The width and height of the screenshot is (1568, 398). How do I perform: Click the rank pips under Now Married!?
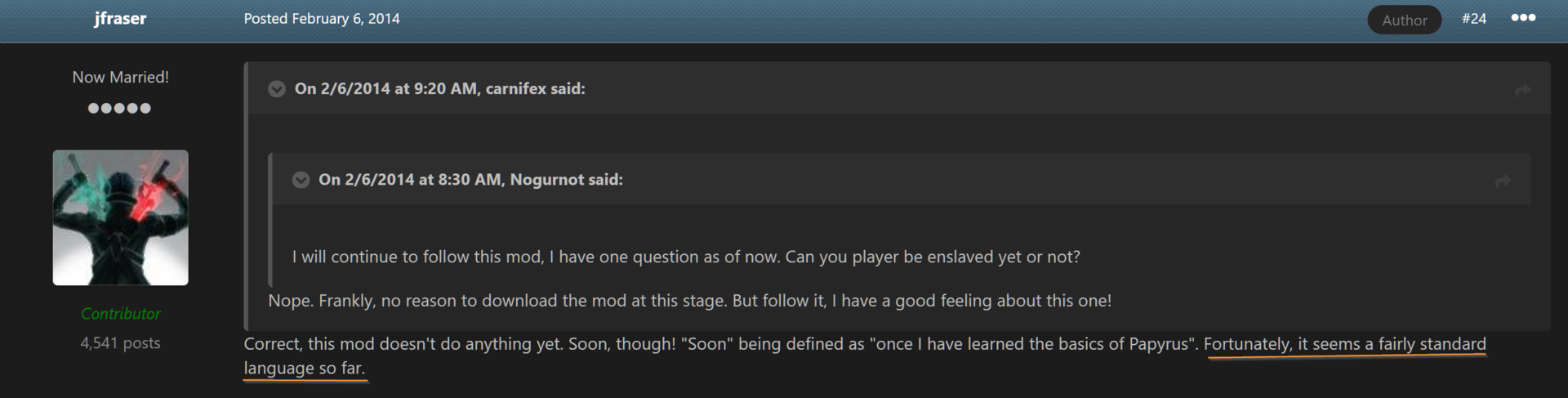(x=120, y=108)
